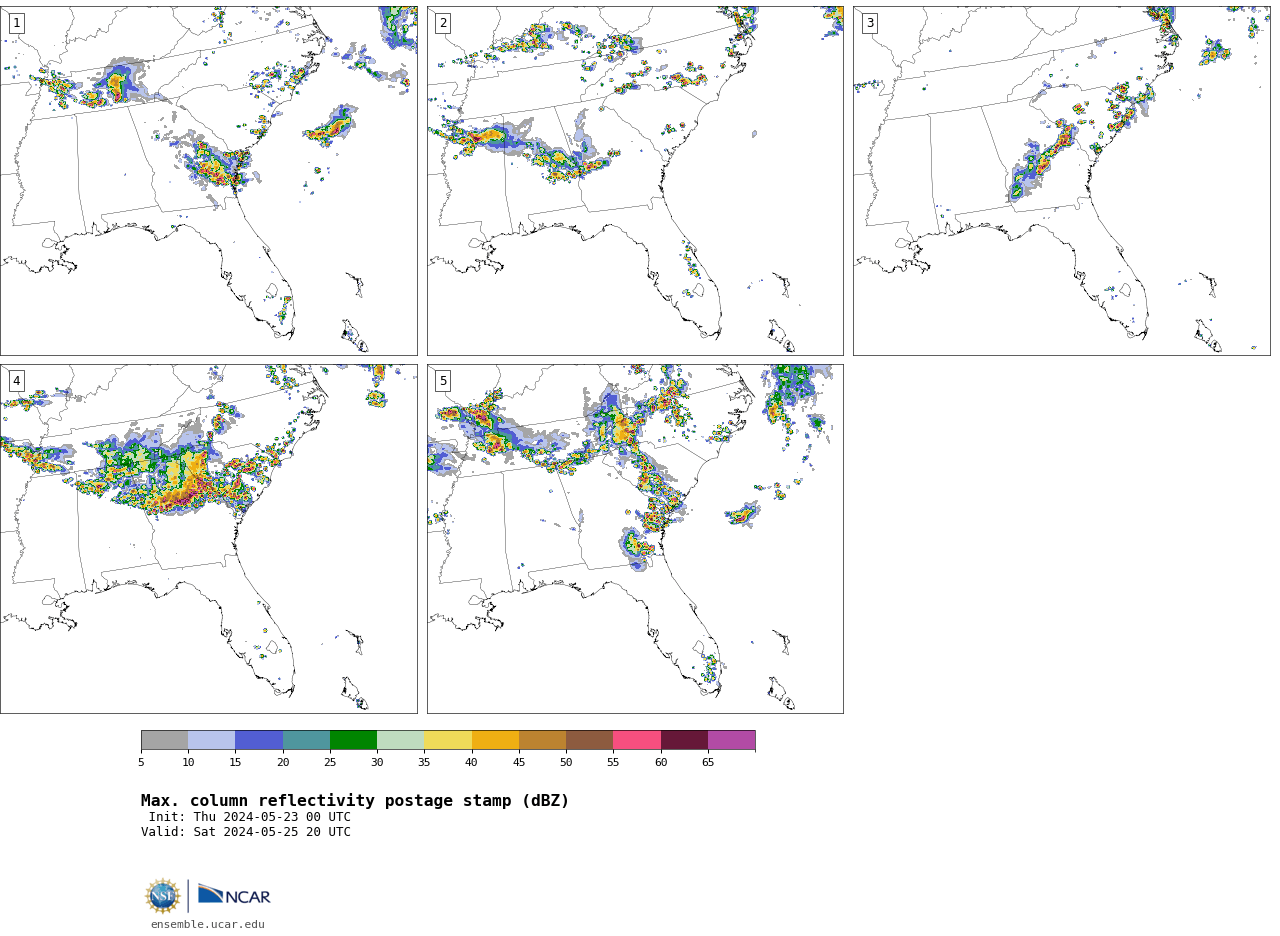Click the NSF logo icon
1280x936 pixels.
pos(163,896)
